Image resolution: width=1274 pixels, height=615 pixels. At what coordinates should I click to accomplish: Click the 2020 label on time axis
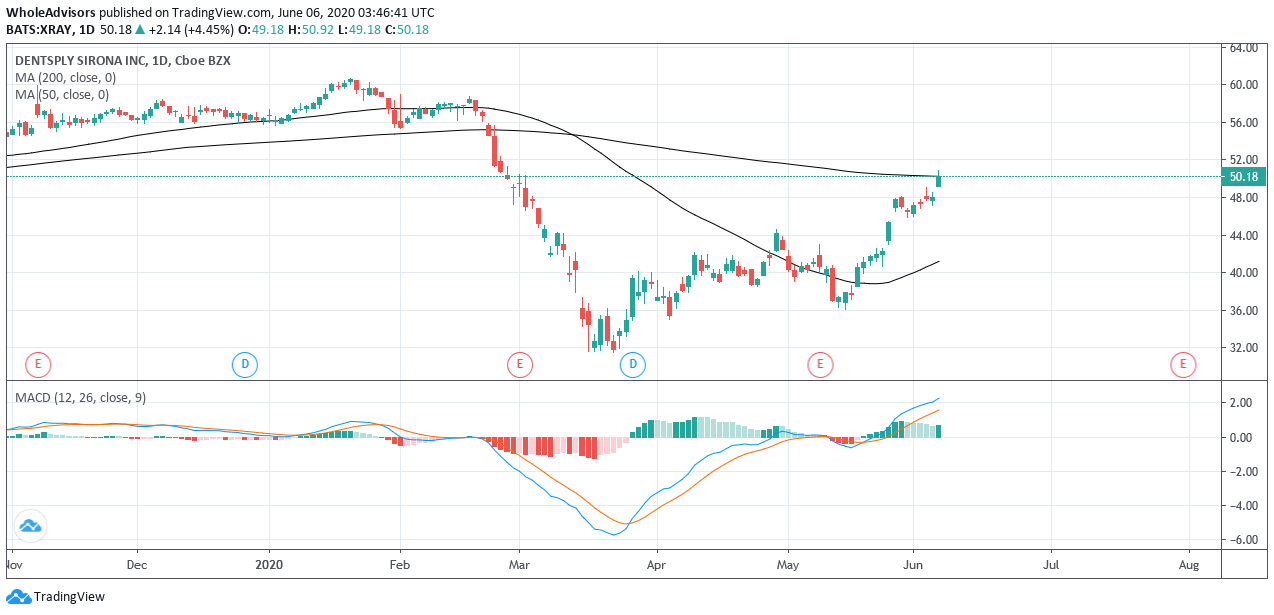pos(270,564)
